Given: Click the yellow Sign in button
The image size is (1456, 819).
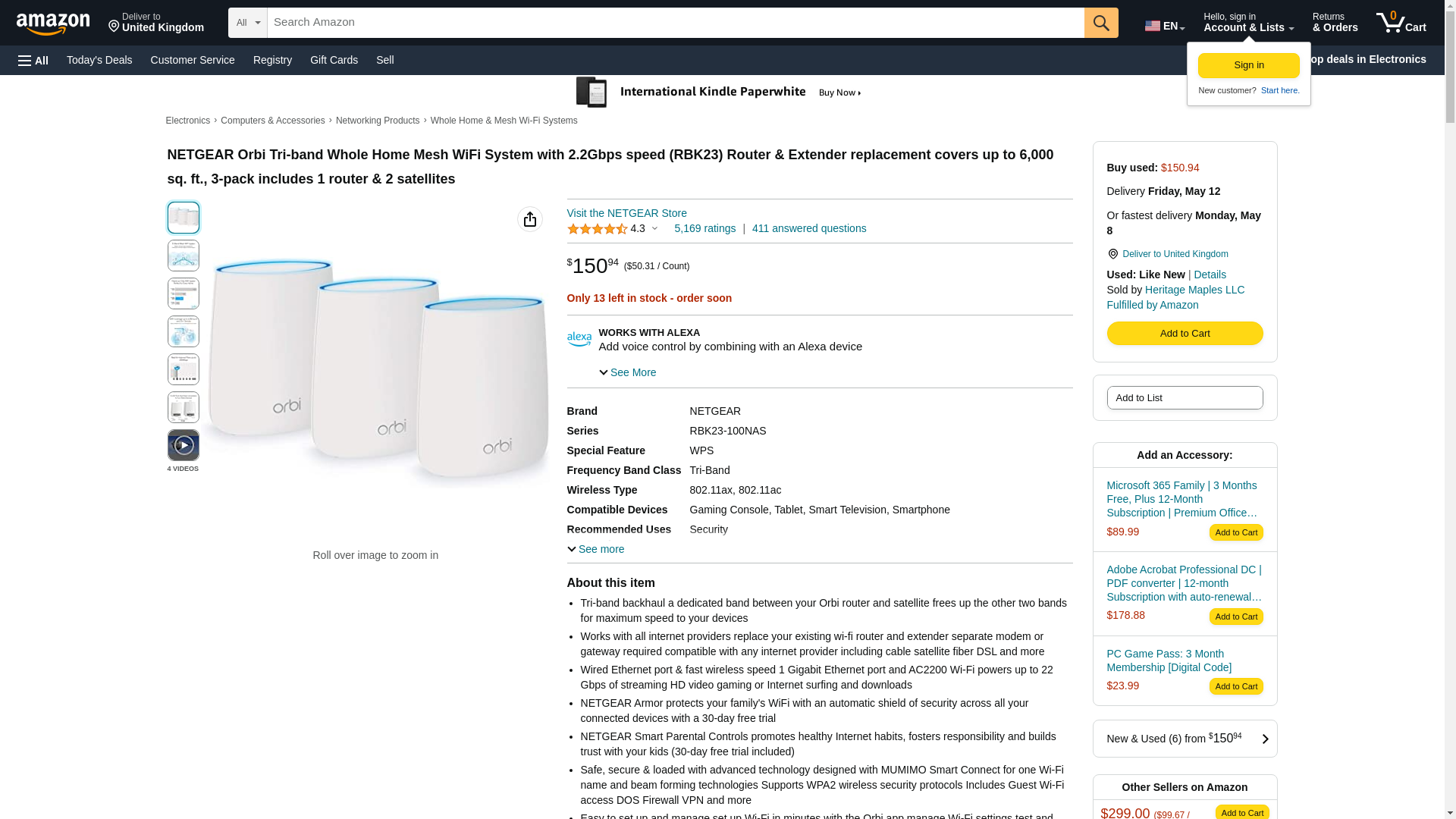Looking at the screenshot, I should pyautogui.click(x=1248, y=65).
